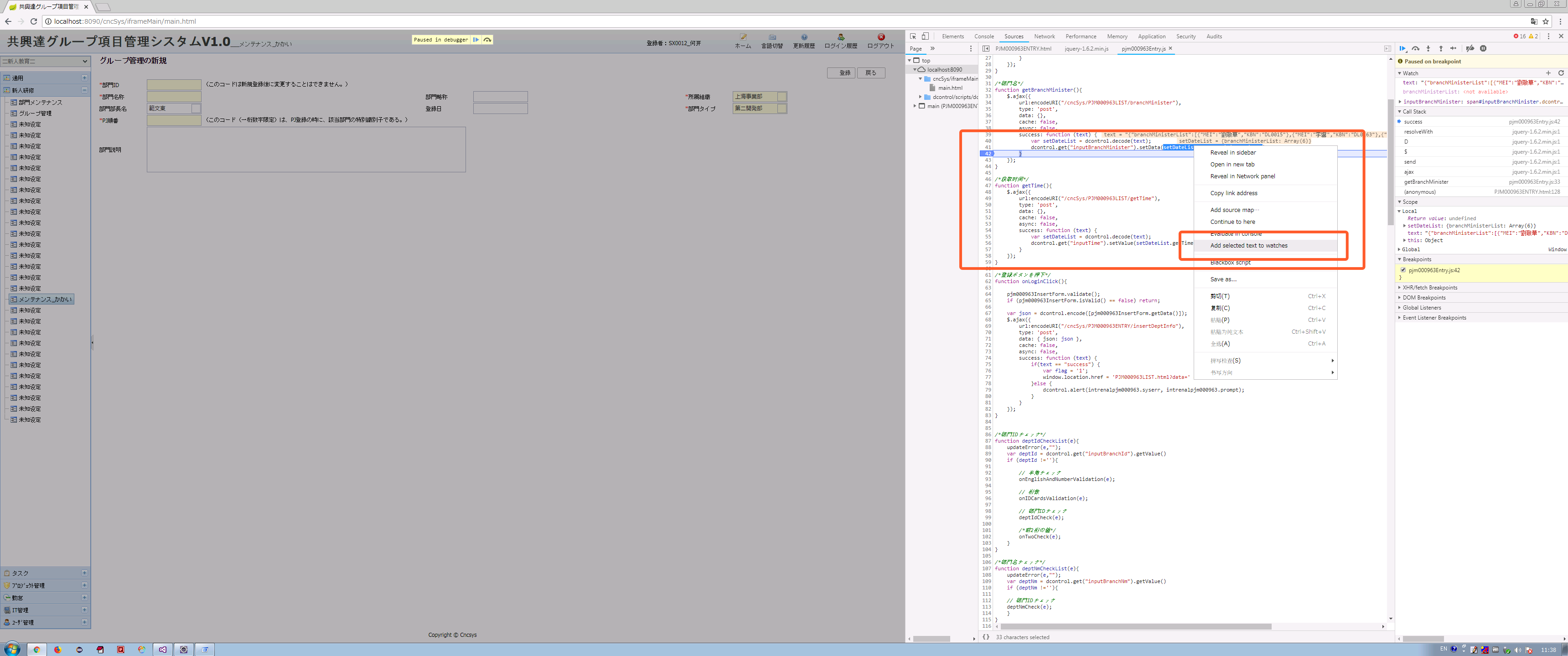Screen dimensions: 1568x656
Task: Choose Copy link address menu item
Action: (1265, 193)
